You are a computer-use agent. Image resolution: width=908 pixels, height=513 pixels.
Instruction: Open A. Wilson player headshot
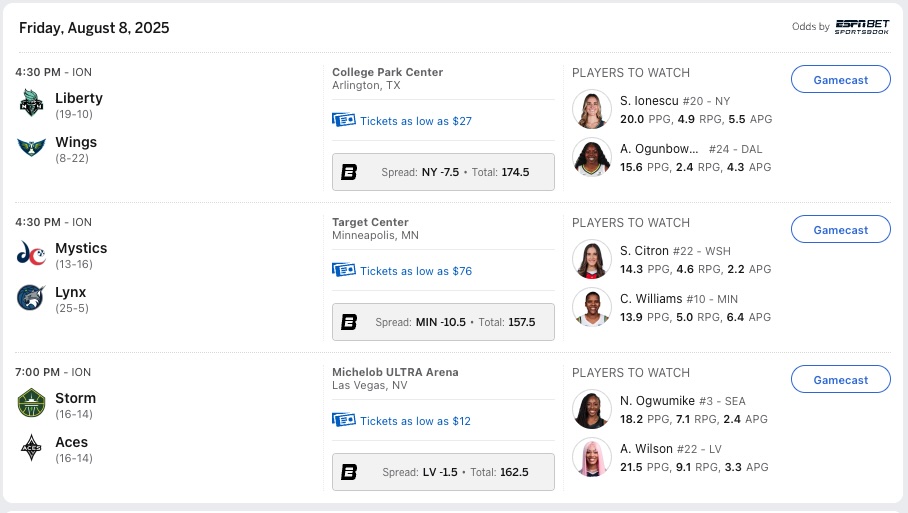[x=592, y=457]
